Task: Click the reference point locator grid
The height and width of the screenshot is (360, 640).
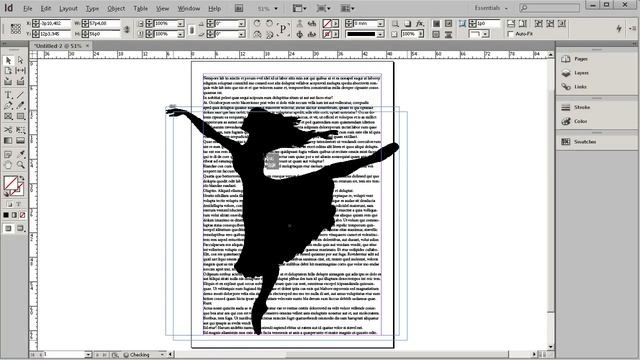Action: 16,29
